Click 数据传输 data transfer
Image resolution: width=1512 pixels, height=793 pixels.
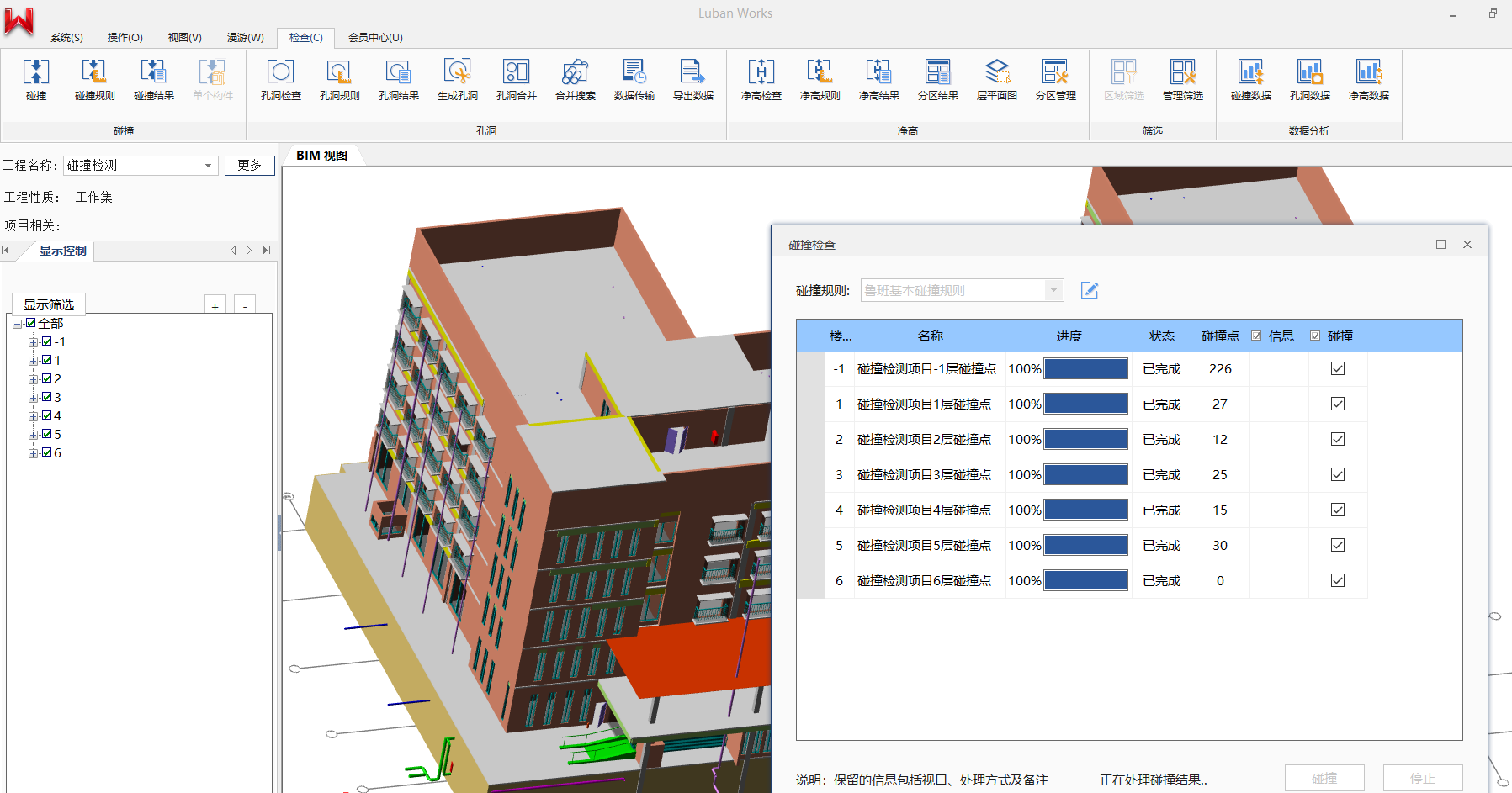[634, 80]
